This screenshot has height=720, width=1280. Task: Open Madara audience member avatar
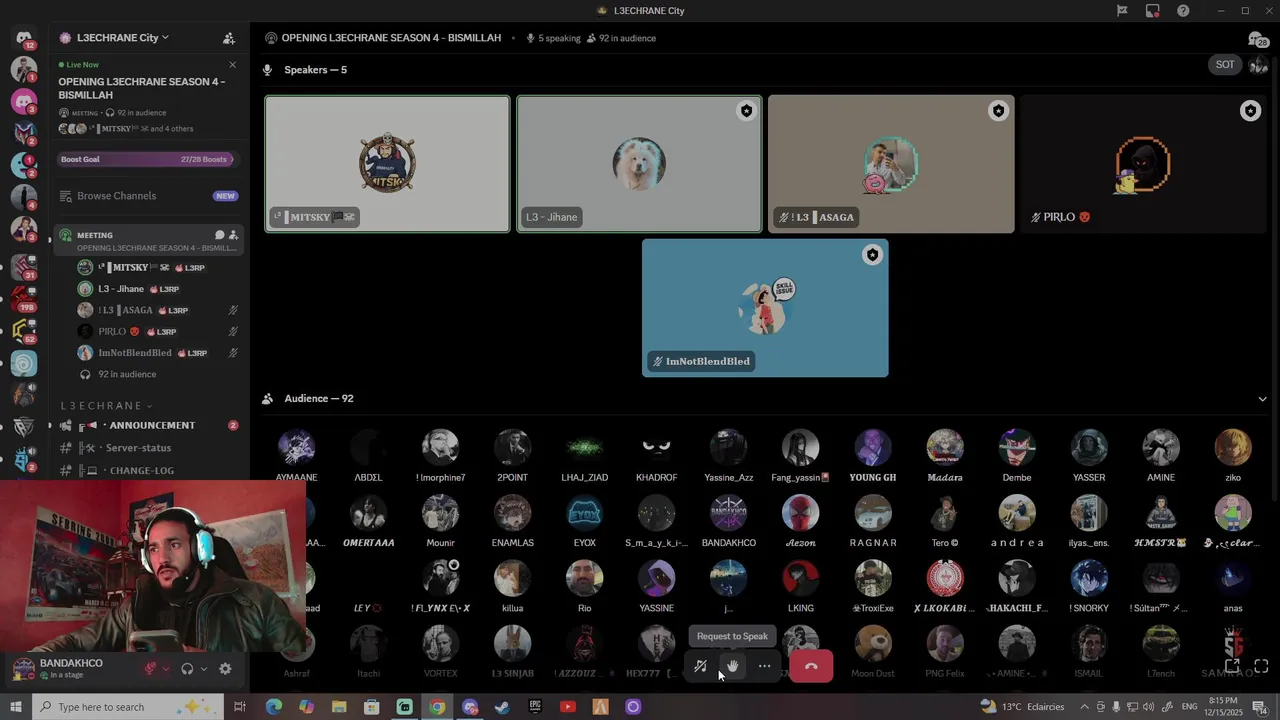[945, 448]
